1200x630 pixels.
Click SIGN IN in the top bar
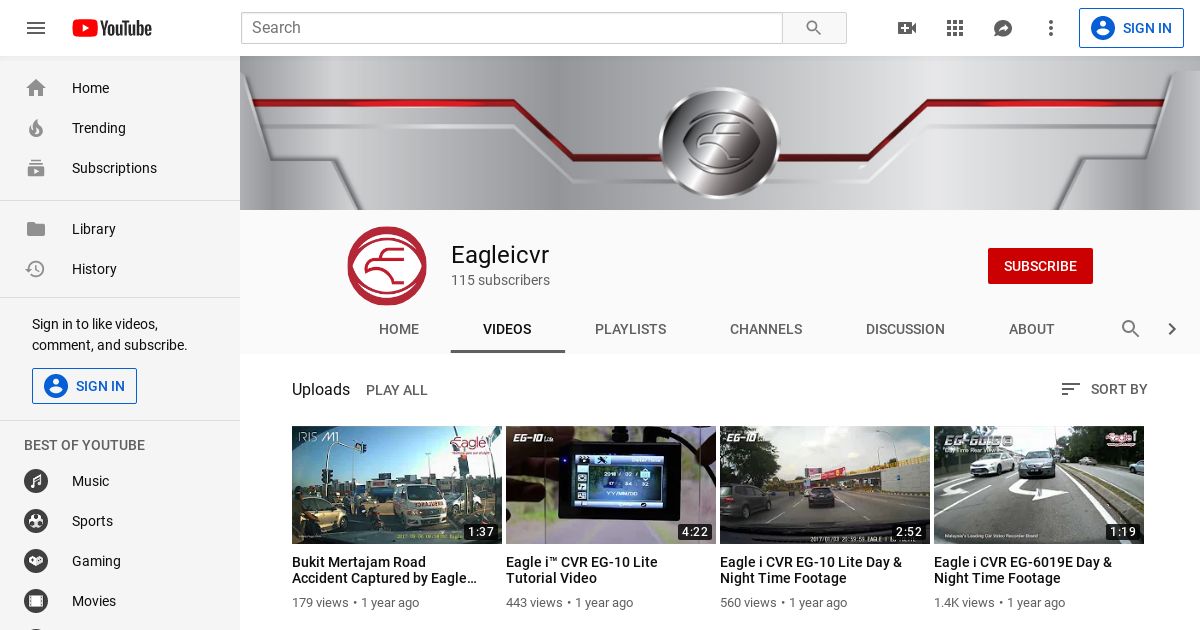1131,28
